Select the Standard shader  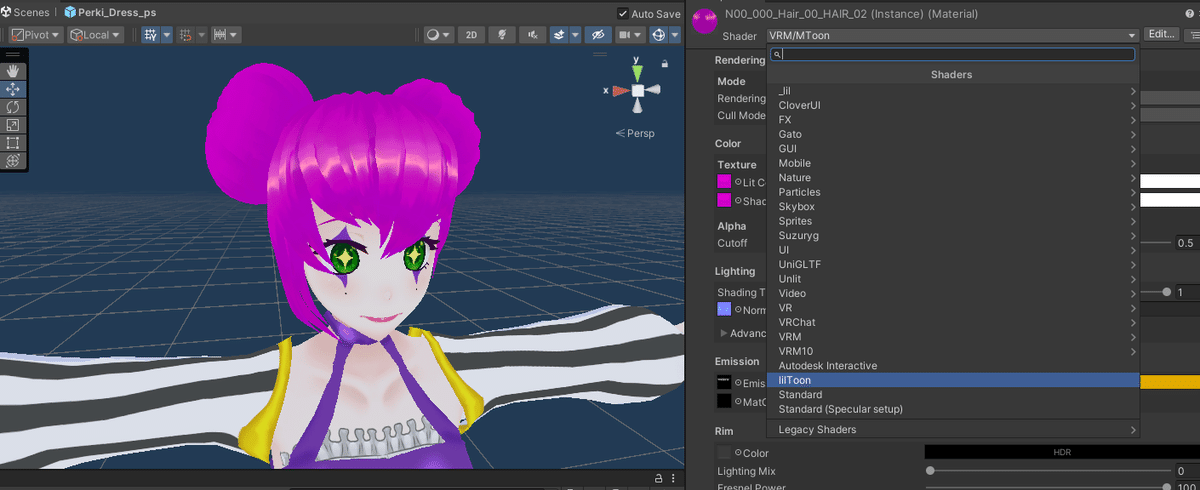point(953,395)
